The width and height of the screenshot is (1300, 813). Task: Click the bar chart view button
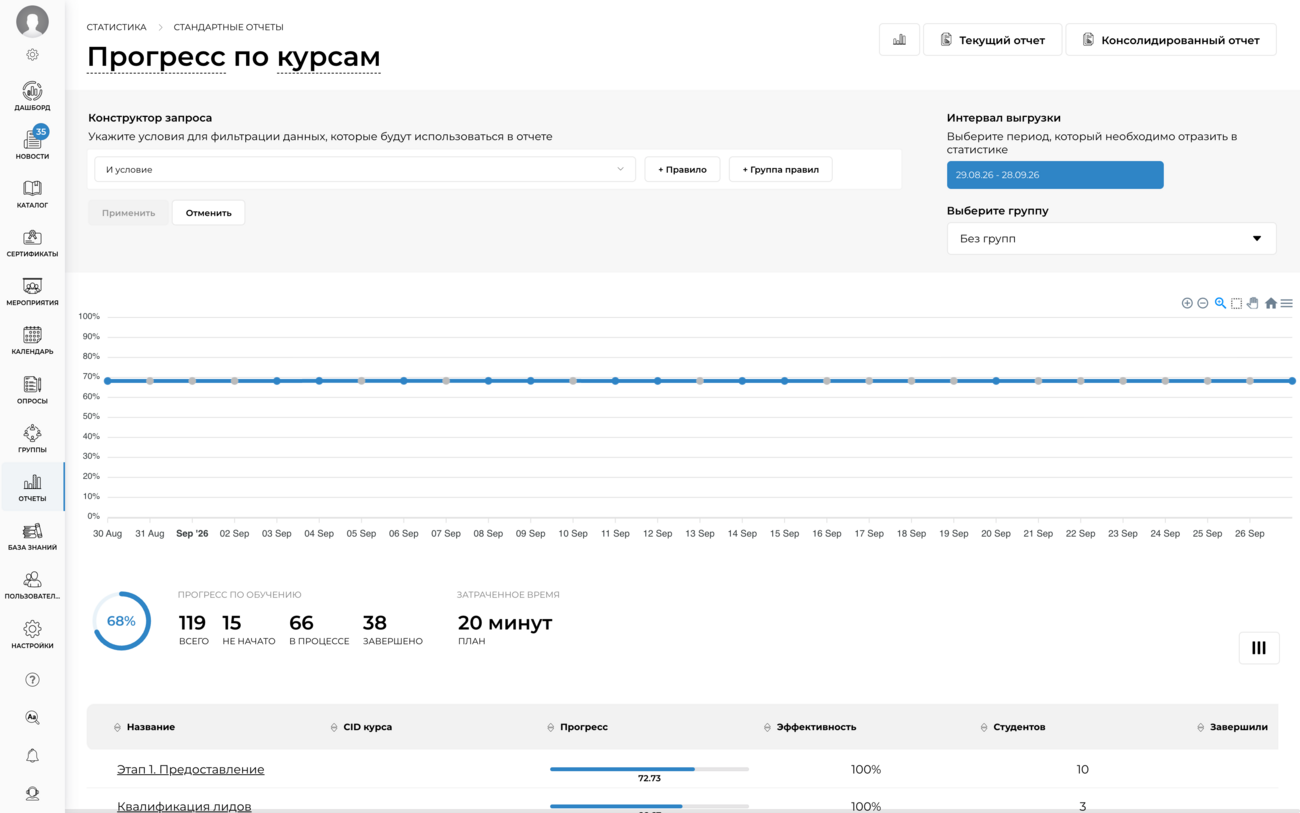899,40
